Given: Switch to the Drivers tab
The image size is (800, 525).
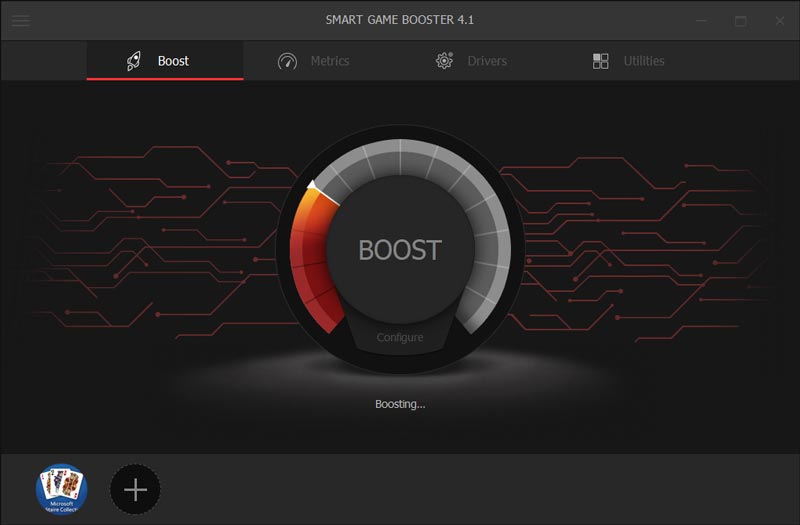Looking at the screenshot, I should 478,61.
